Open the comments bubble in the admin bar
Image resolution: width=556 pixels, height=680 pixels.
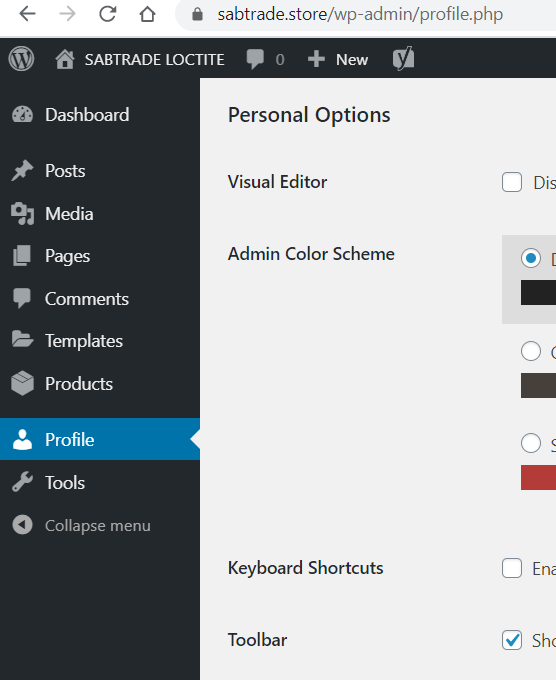coord(255,59)
